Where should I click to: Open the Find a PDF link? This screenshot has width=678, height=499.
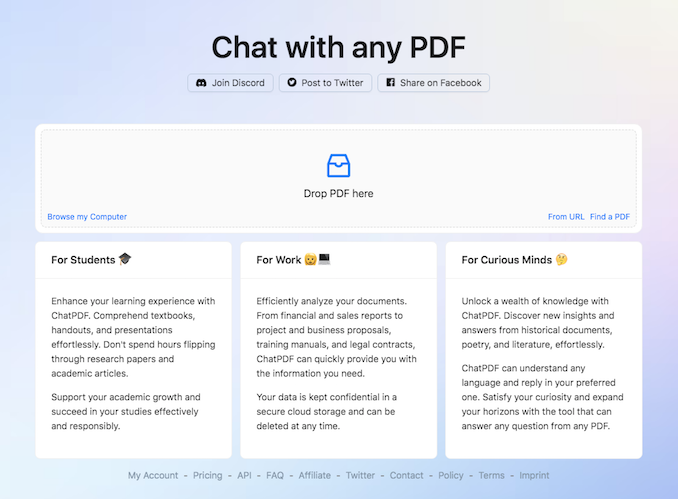pos(610,217)
